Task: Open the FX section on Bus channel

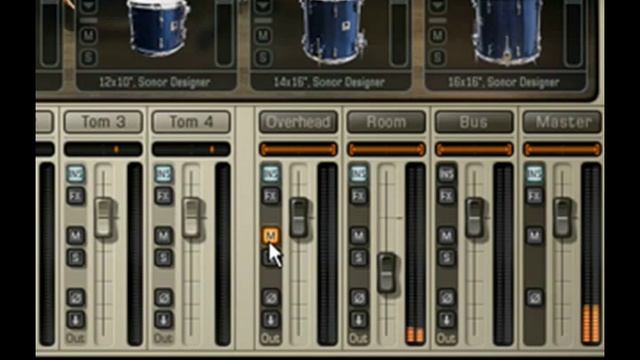Action: click(447, 196)
